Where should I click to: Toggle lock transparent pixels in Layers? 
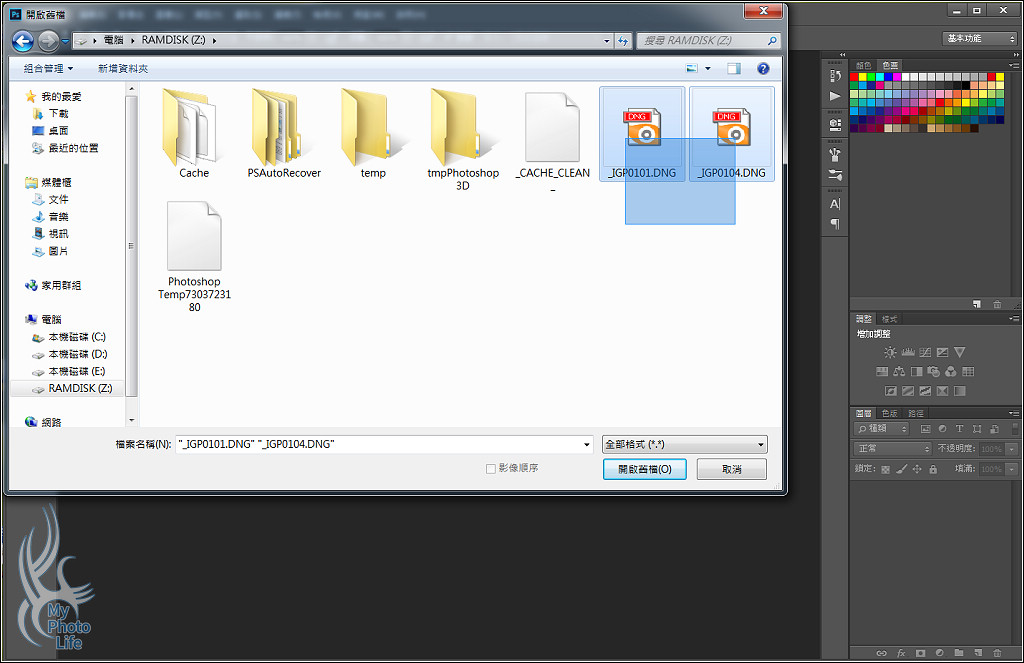coord(885,469)
